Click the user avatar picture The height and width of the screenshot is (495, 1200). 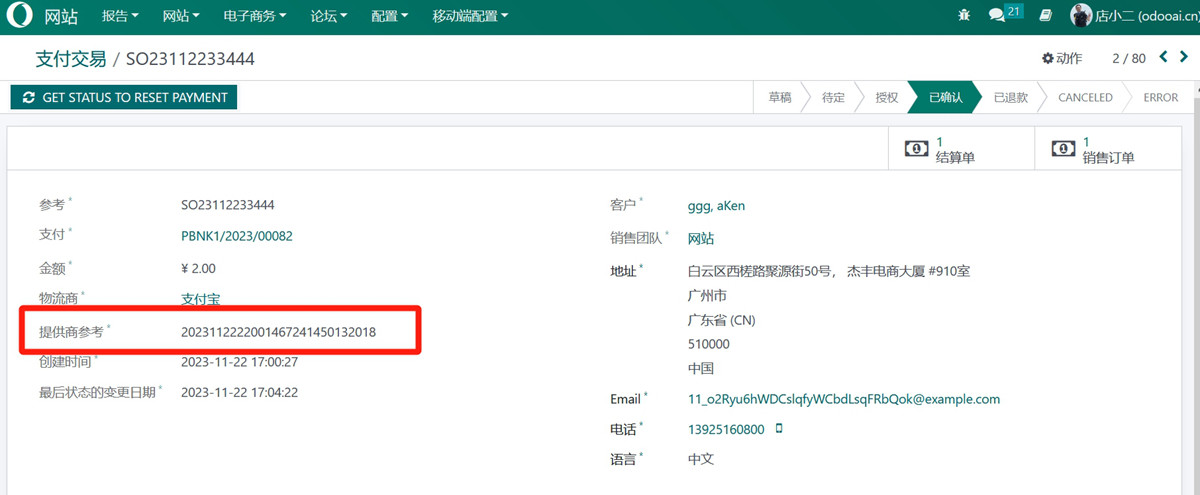pos(1081,16)
